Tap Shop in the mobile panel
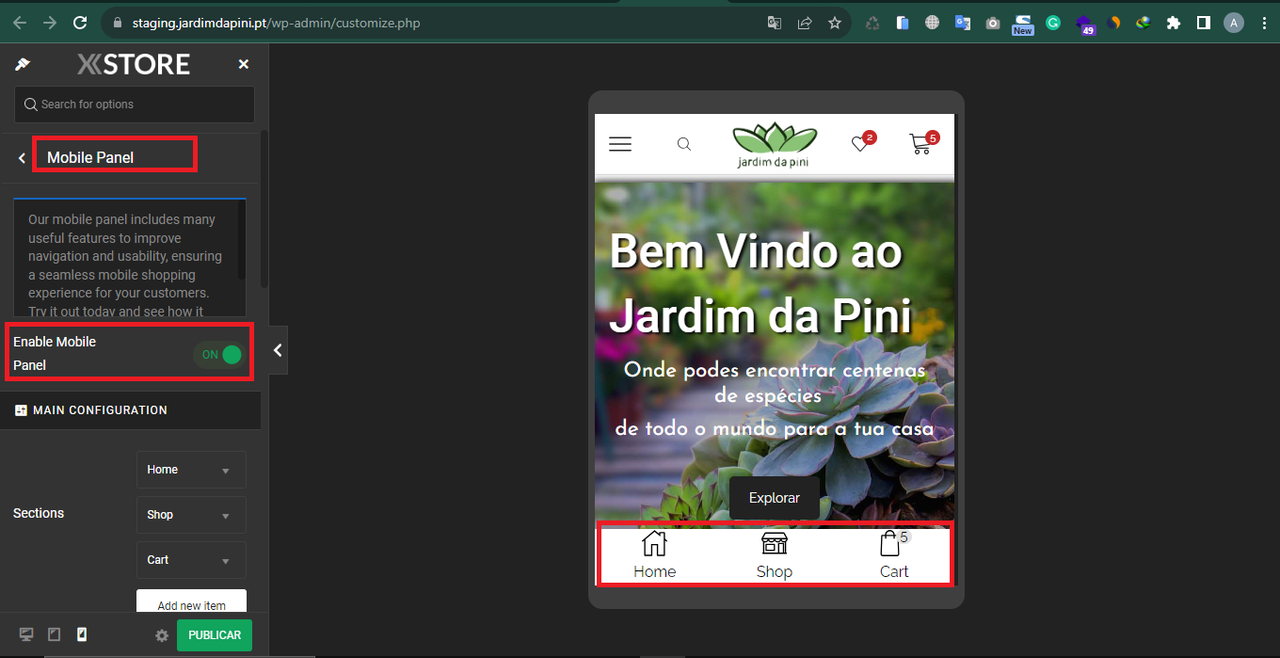This screenshot has height=658, width=1280. [x=774, y=555]
